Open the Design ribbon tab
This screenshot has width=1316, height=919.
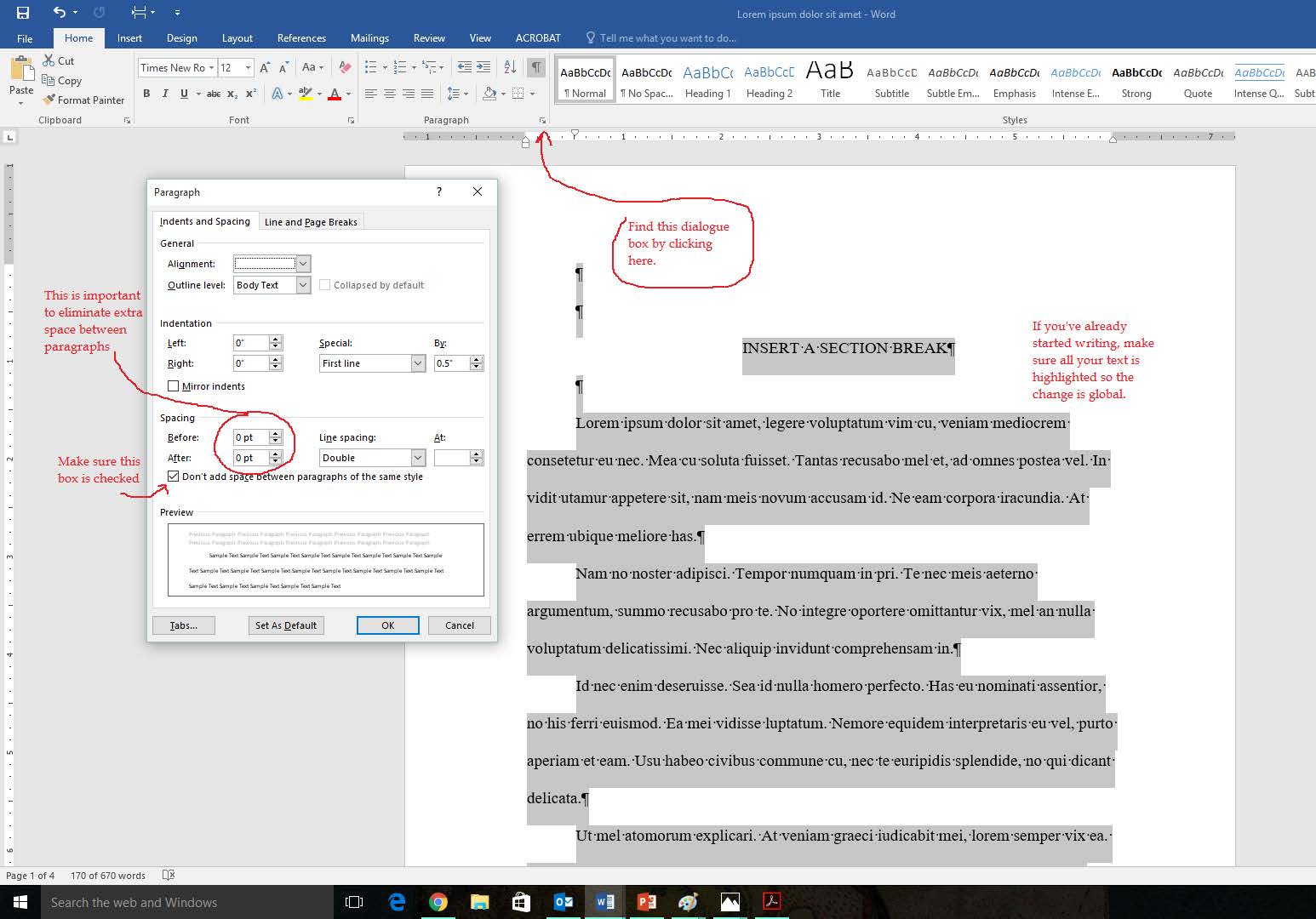coord(181,38)
